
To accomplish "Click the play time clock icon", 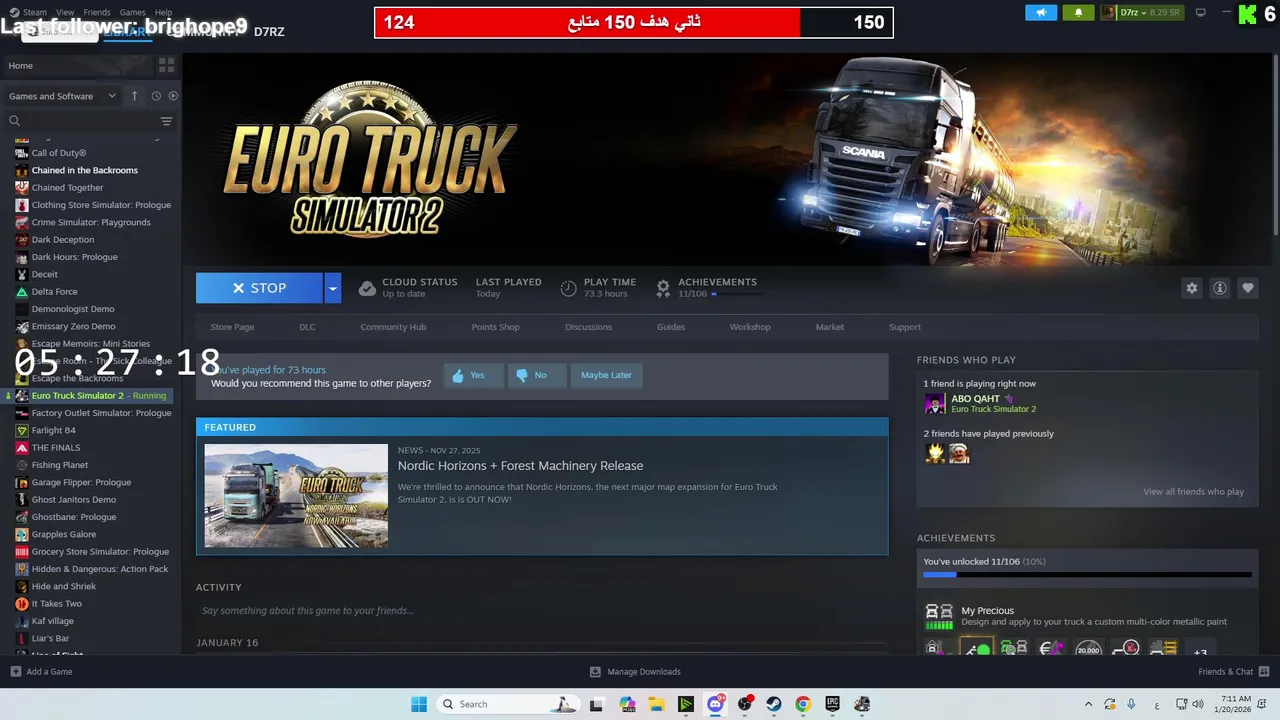I will 568,288.
